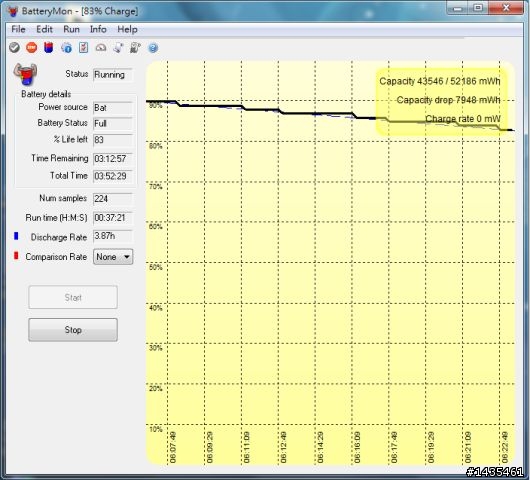530x480 pixels.
Task: Click the Total Time field 03:52:29
Action: tap(113, 176)
